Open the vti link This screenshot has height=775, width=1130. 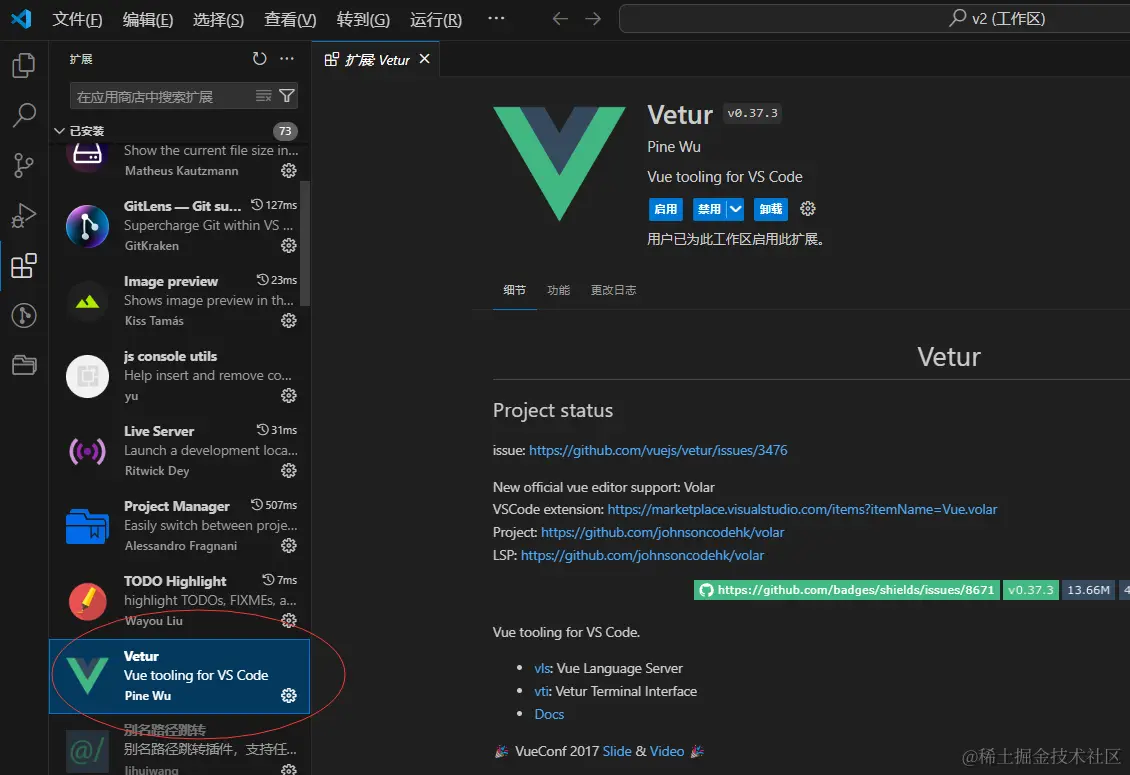tap(541, 691)
